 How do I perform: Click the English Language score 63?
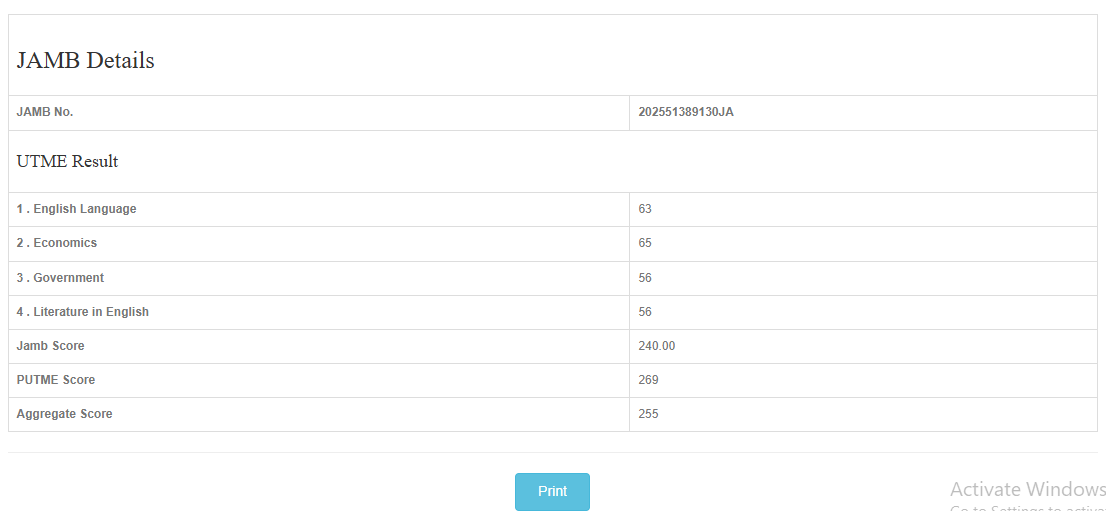645,209
